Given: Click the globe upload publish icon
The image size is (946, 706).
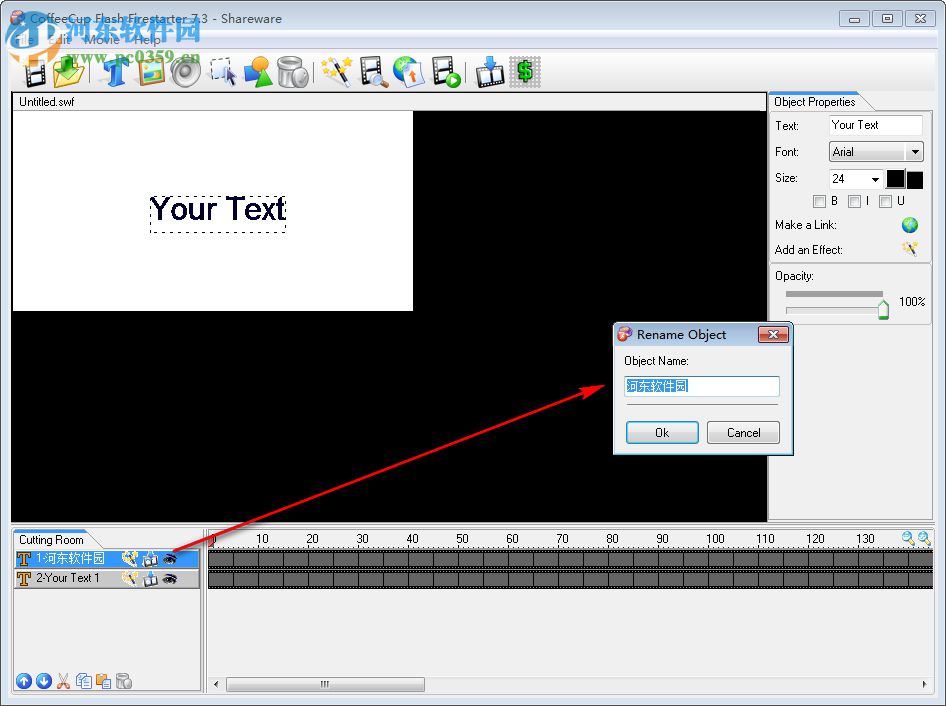Looking at the screenshot, I should point(408,72).
